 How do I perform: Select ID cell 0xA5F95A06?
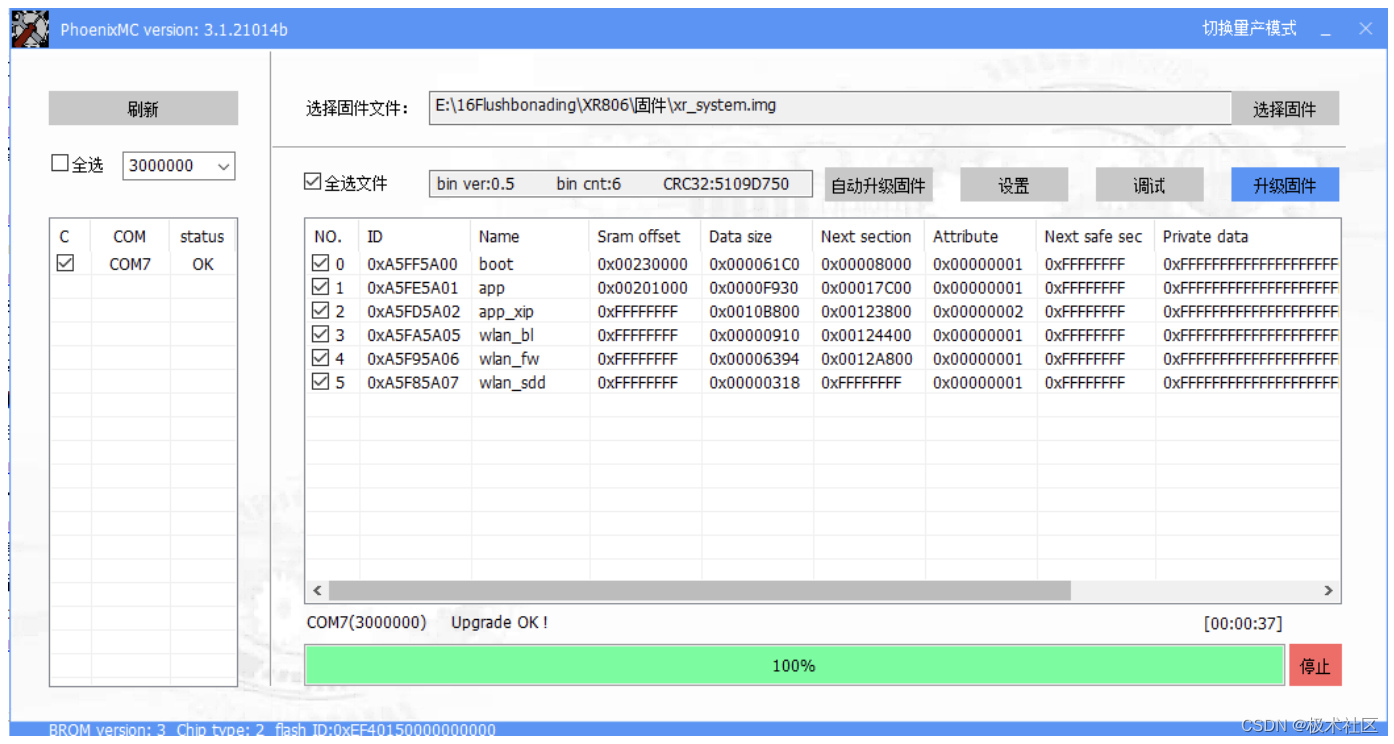point(413,358)
